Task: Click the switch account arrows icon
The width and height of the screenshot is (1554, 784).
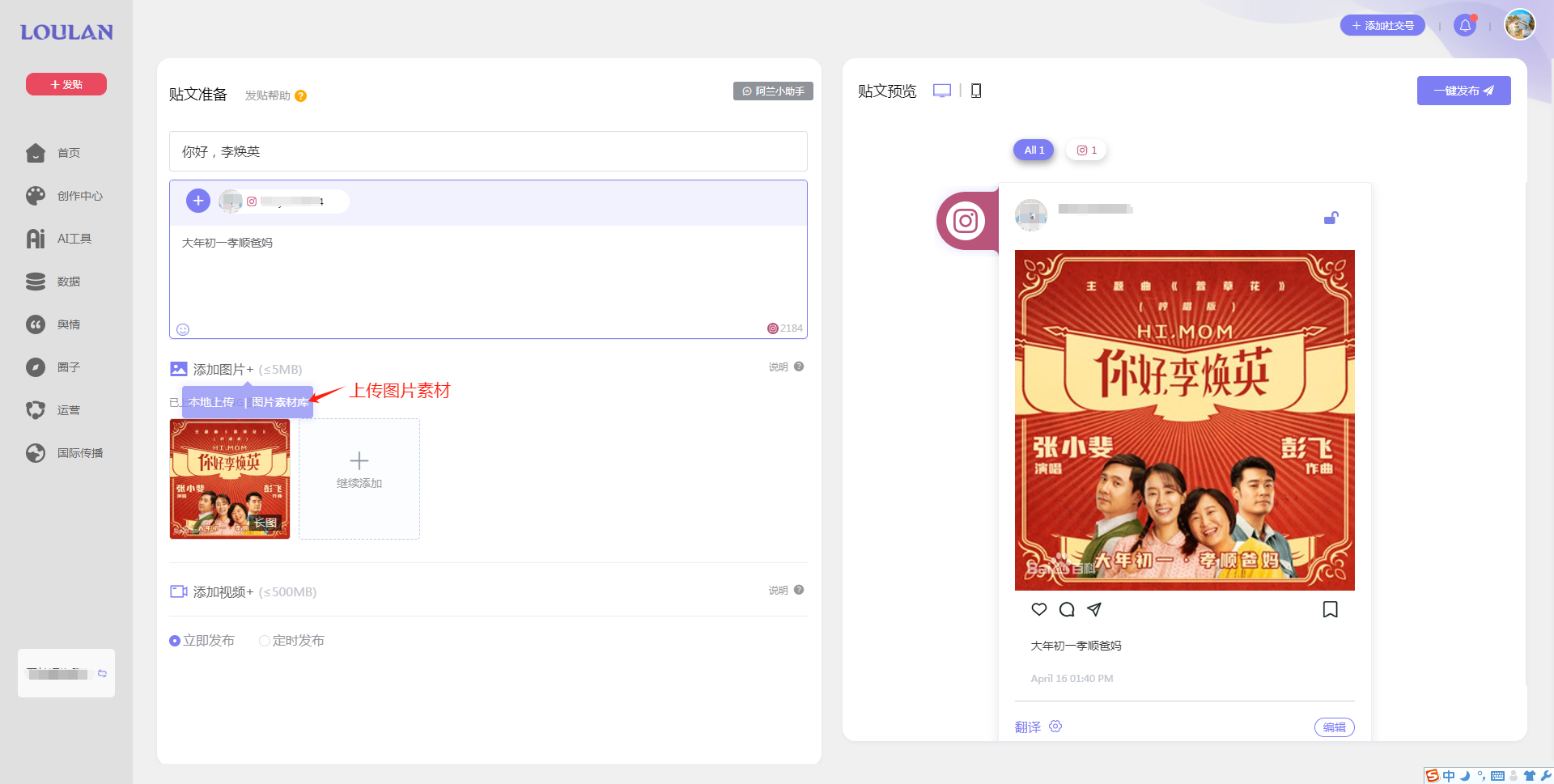Action: tap(102, 673)
